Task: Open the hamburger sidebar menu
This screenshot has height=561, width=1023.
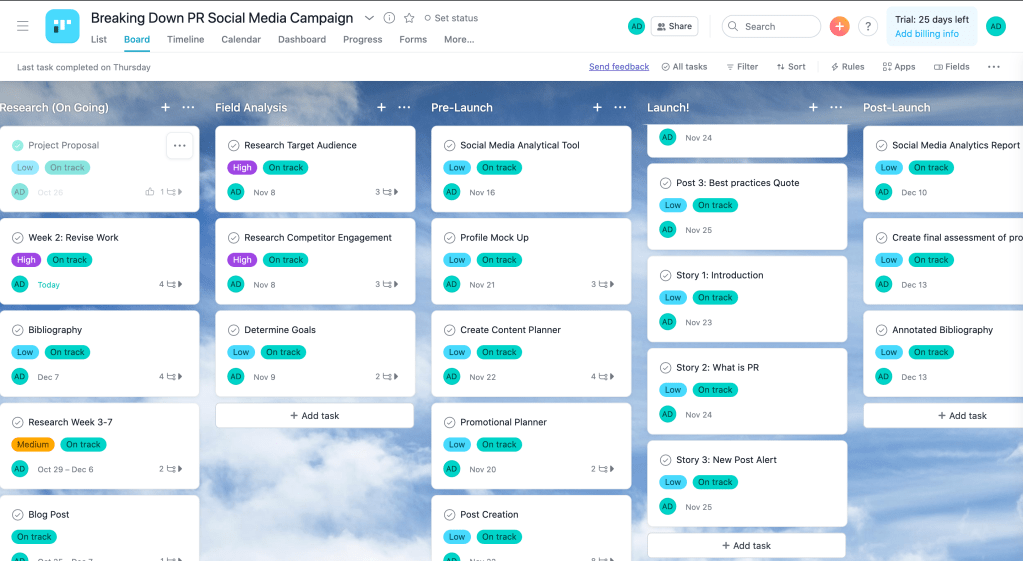Action: pyautogui.click(x=22, y=26)
